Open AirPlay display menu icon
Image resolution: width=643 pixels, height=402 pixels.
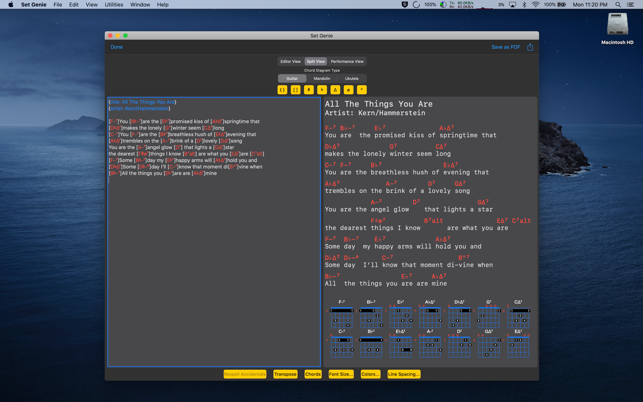coord(513,5)
